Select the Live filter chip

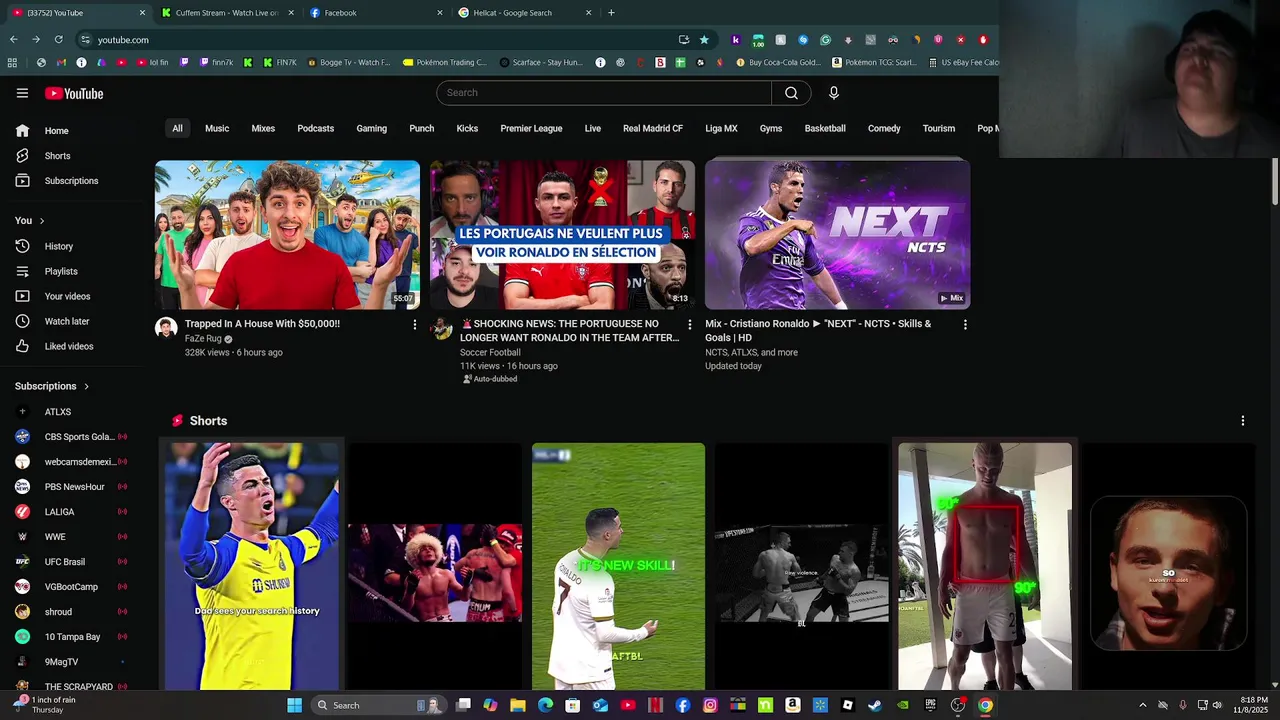coord(593,128)
